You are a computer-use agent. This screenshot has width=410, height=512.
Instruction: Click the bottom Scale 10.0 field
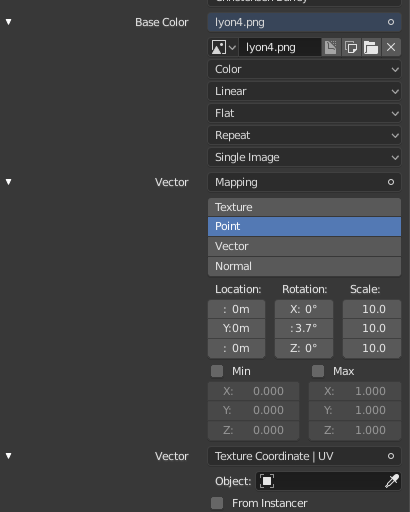372,348
